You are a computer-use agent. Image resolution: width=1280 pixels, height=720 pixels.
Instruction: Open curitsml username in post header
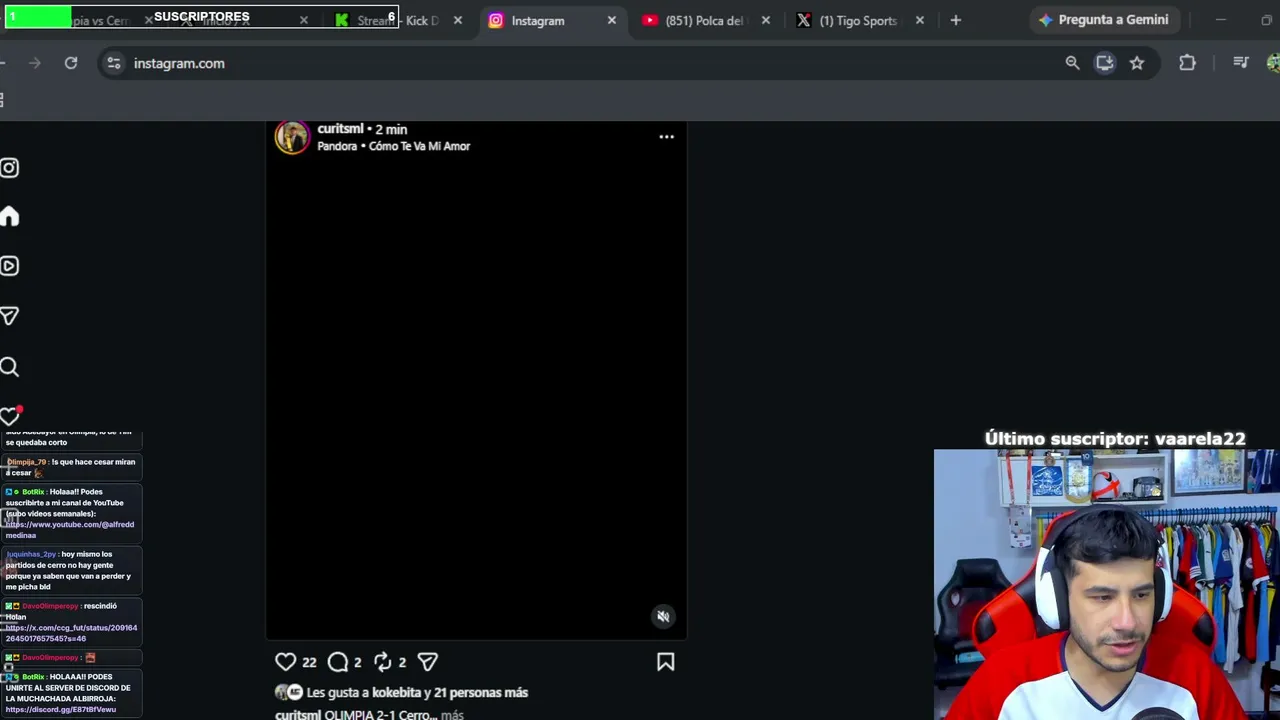coord(340,129)
